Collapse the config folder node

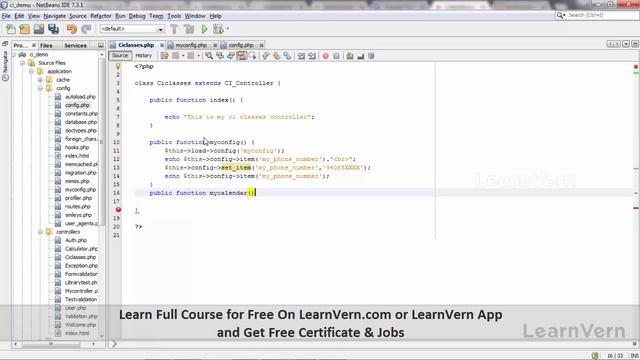pos(40,88)
